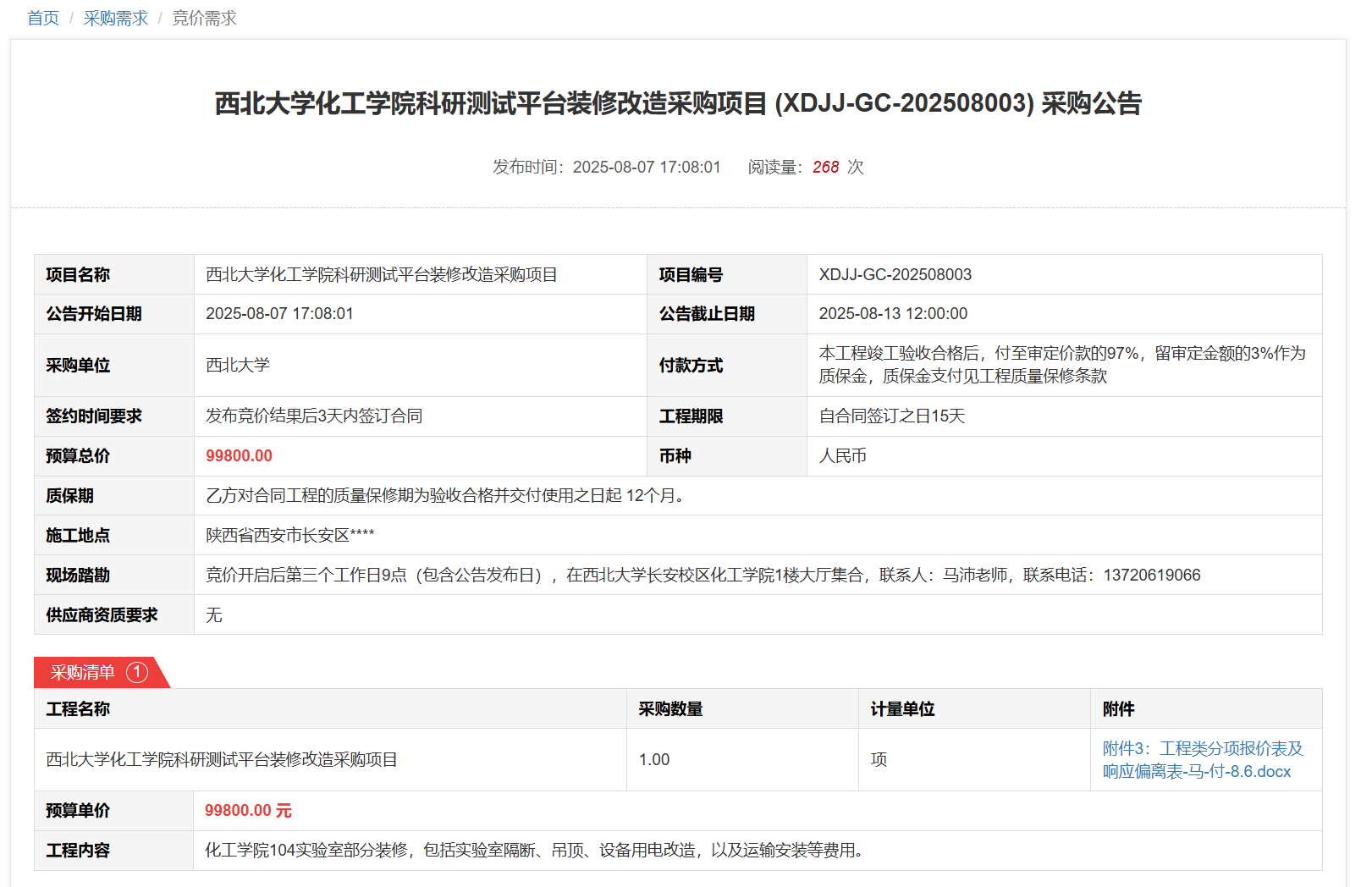Click the 工程名称 column header

(78, 709)
